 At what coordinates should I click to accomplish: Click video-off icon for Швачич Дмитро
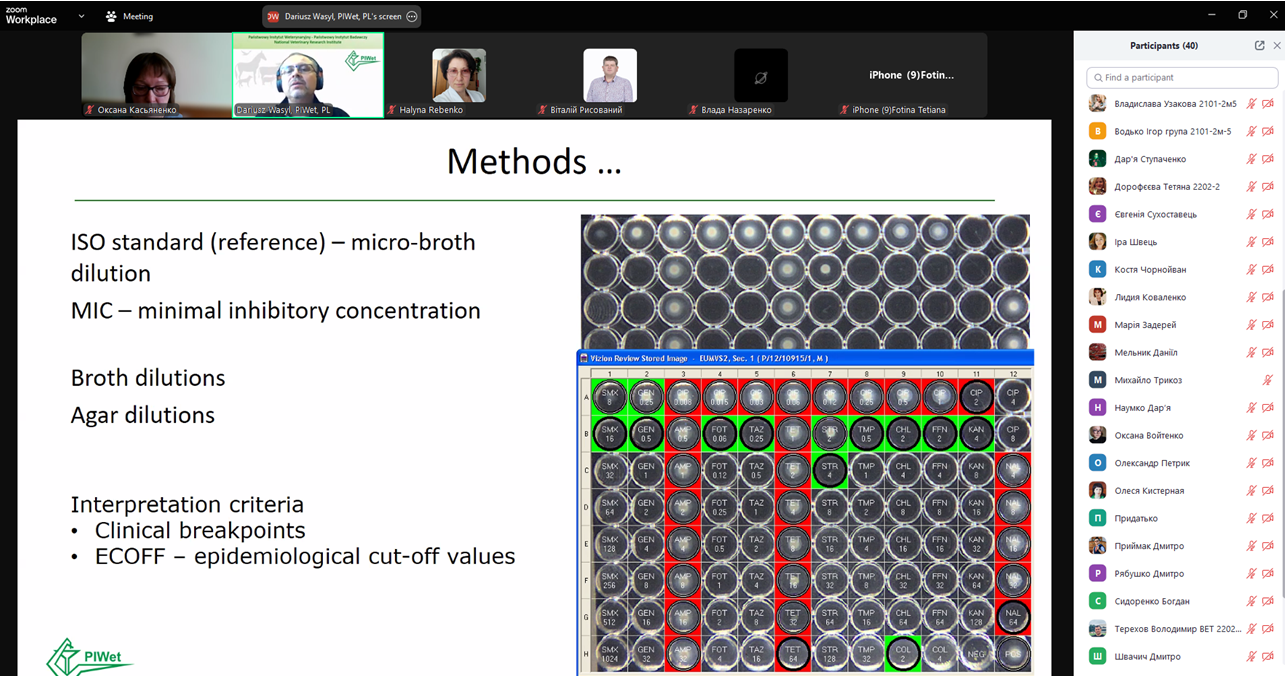coord(1268,656)
